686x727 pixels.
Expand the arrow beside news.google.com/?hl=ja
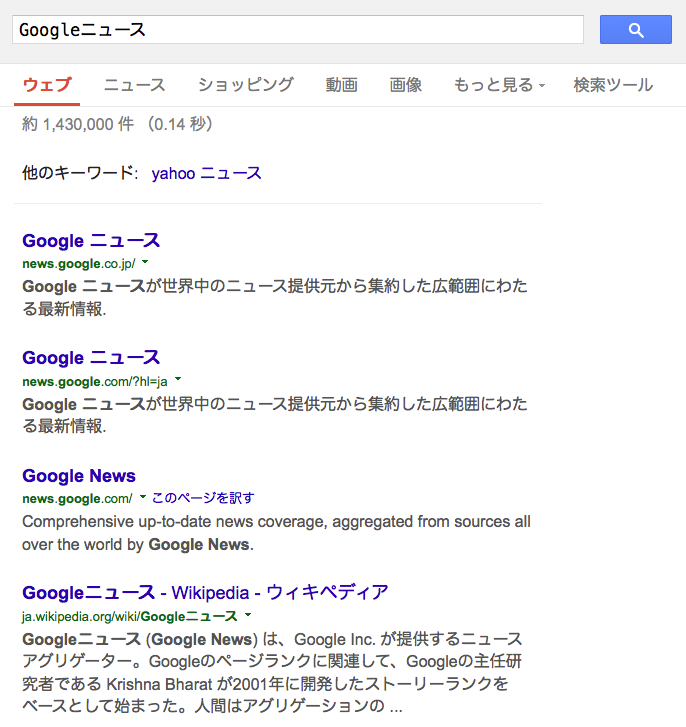[x=178, y=380]
